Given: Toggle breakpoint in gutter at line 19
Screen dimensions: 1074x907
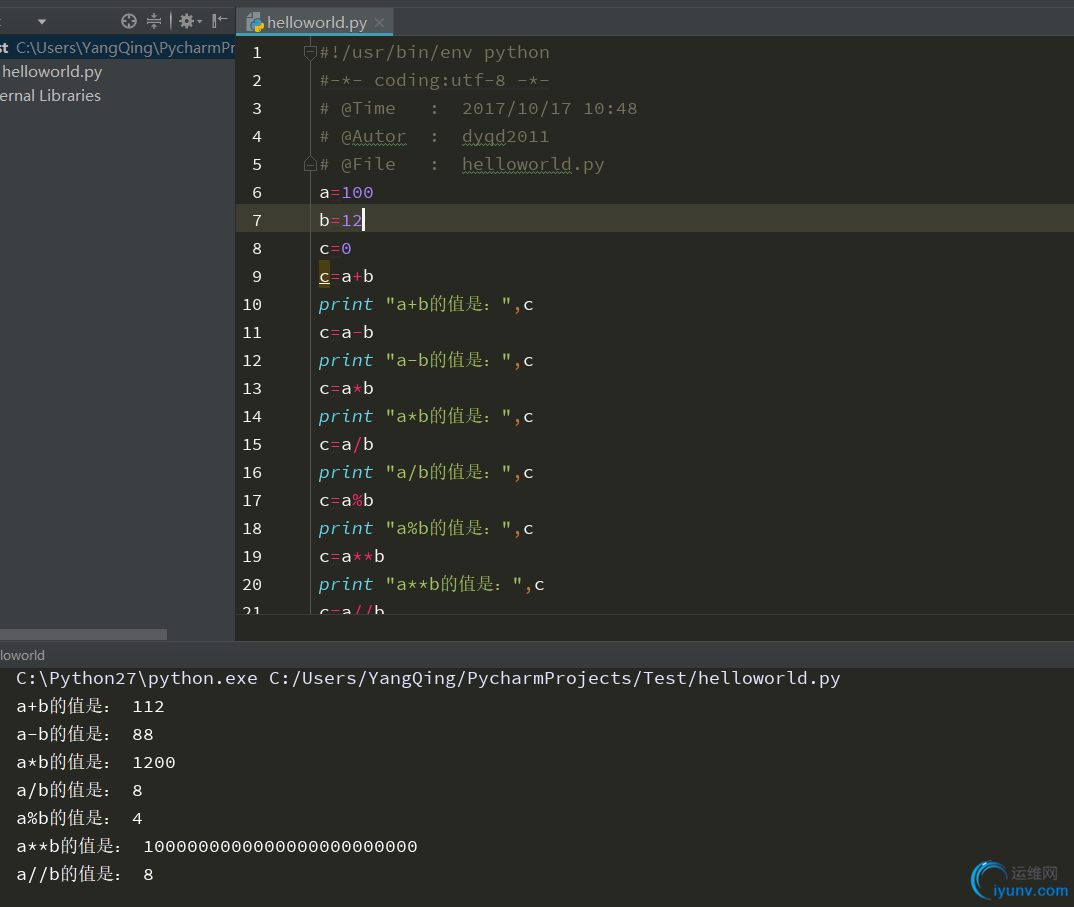Looking at the screenshot, I should (x=285, y=556).
